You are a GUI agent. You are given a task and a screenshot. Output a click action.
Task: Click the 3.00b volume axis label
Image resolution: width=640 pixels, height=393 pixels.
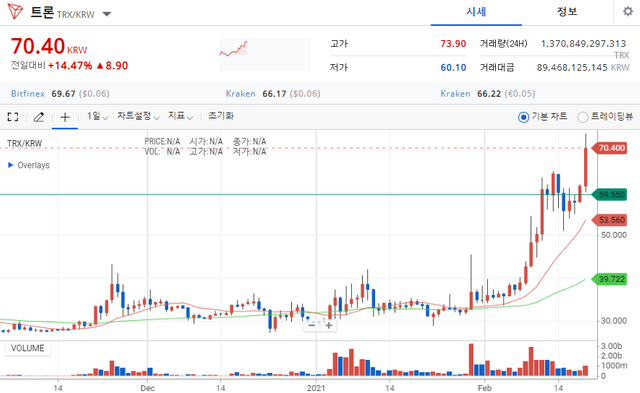[x=611, y=346]
